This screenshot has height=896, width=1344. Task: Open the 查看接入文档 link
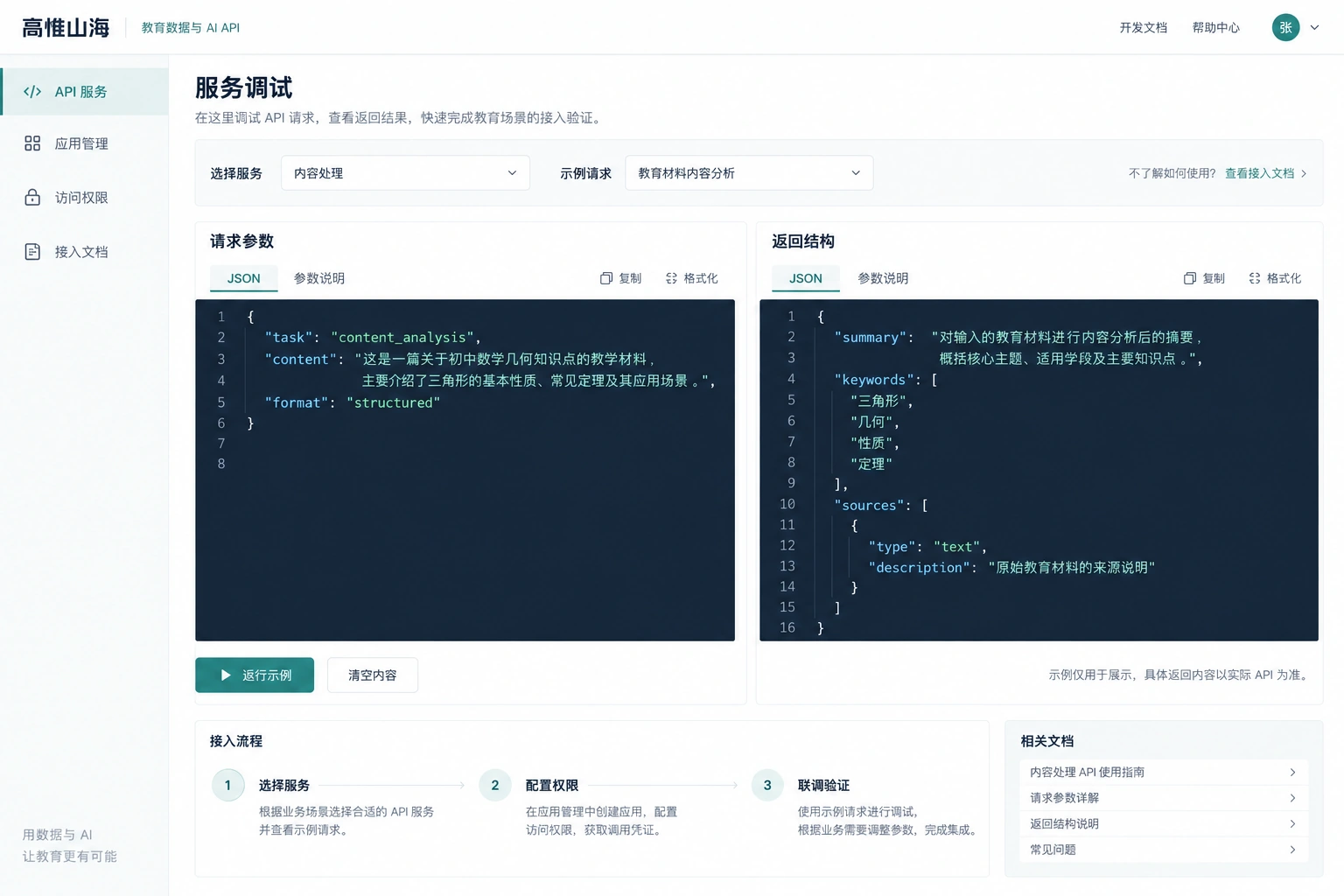(1265, 173)
